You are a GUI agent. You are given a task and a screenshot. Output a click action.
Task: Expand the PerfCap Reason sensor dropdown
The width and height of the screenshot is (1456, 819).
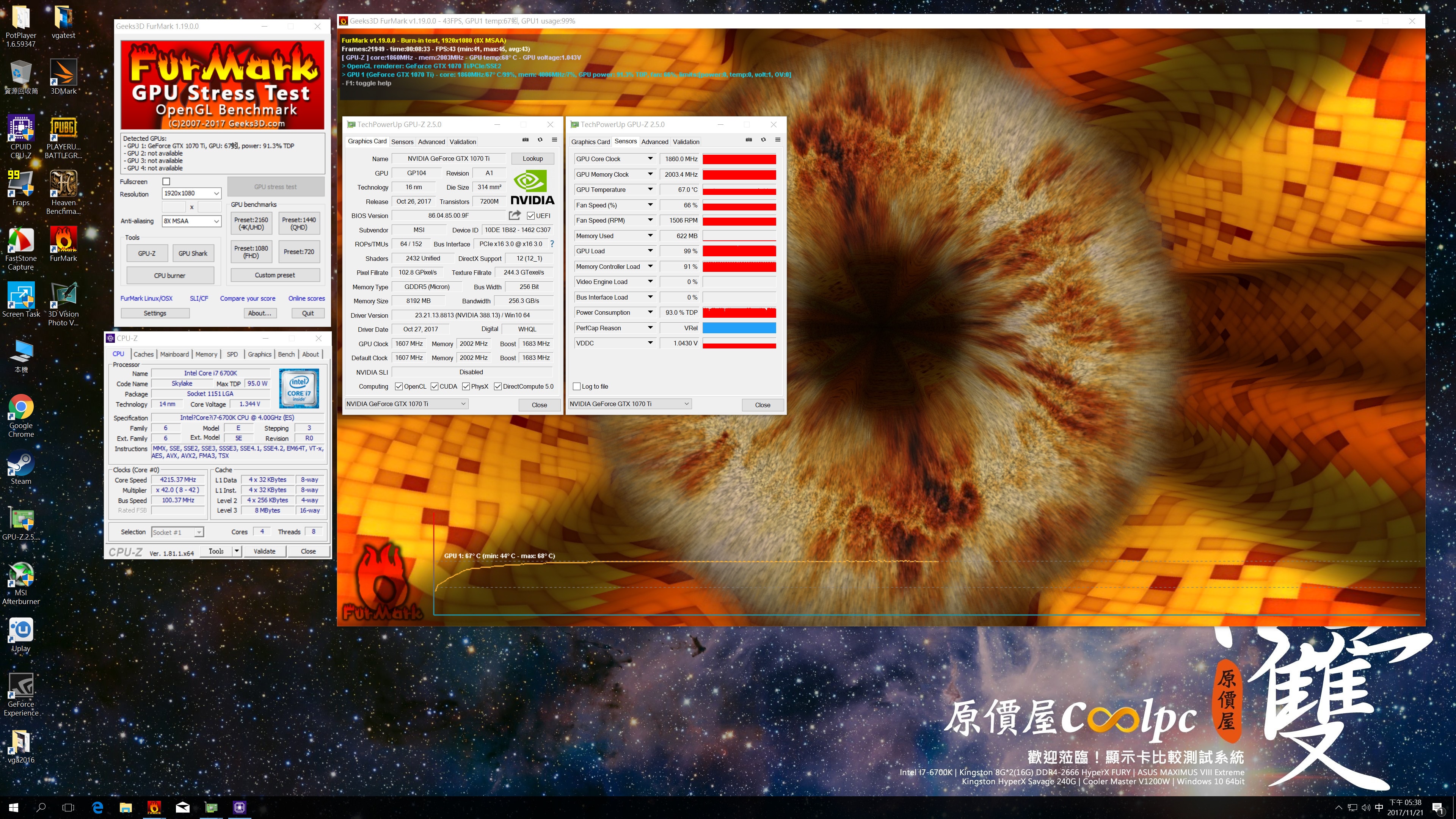[650, 328]
